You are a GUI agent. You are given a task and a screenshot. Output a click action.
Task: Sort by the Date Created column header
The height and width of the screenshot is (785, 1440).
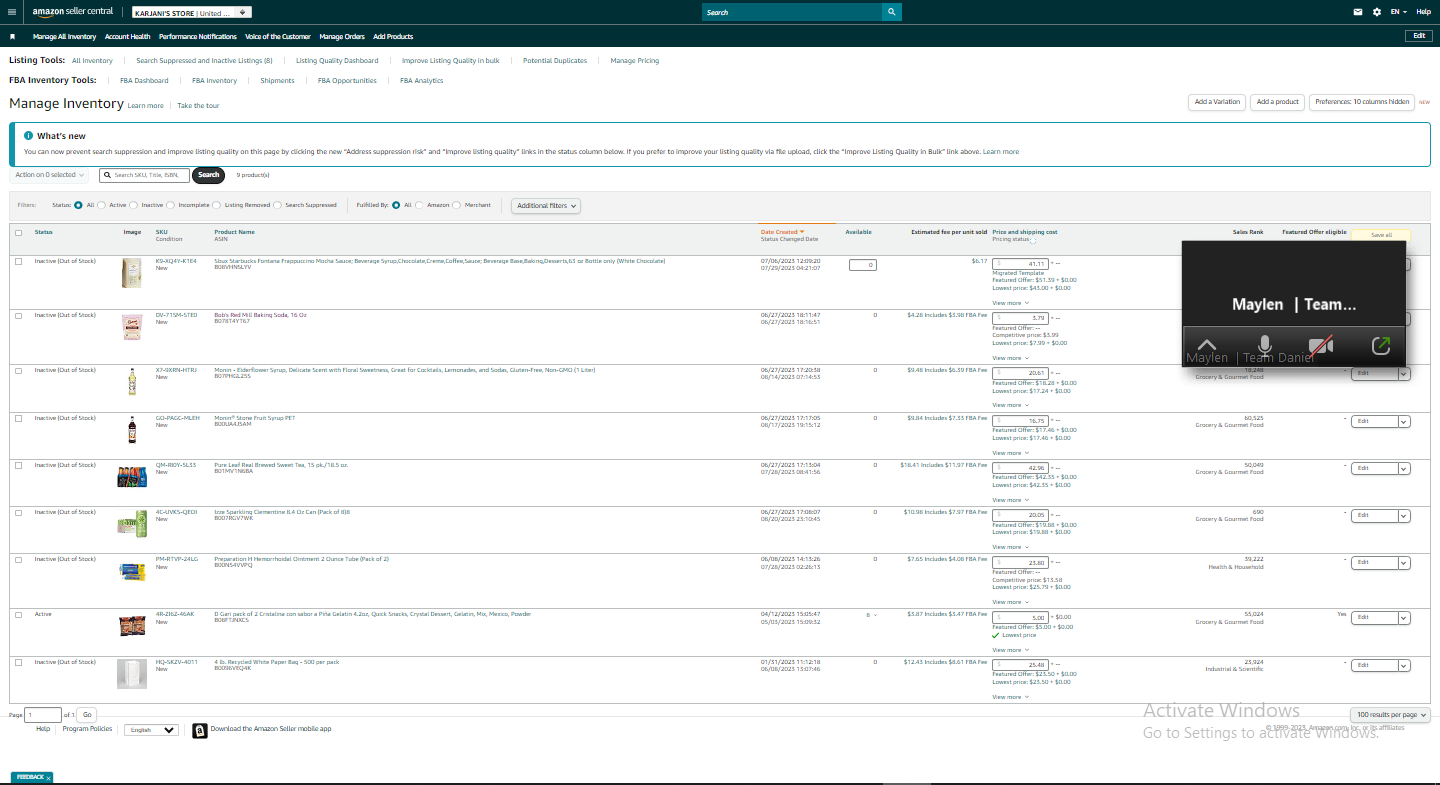point(782,232)
